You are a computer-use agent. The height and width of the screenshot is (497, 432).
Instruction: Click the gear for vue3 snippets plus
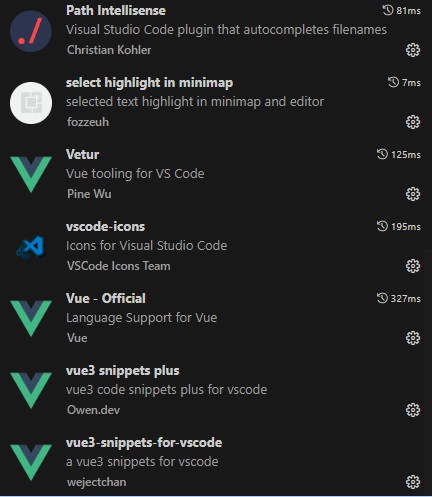point(413,410)
